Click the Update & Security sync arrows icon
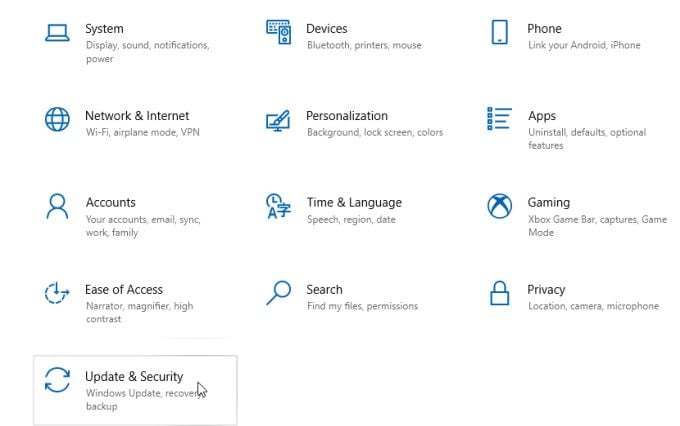 point(58,380)
